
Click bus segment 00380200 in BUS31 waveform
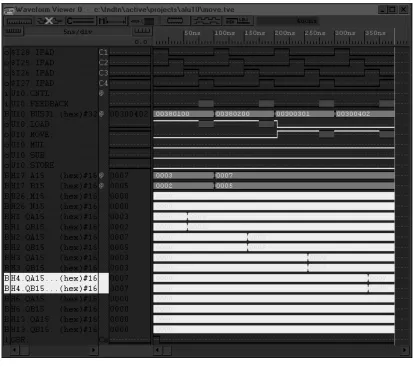click(x=244, y=114)
